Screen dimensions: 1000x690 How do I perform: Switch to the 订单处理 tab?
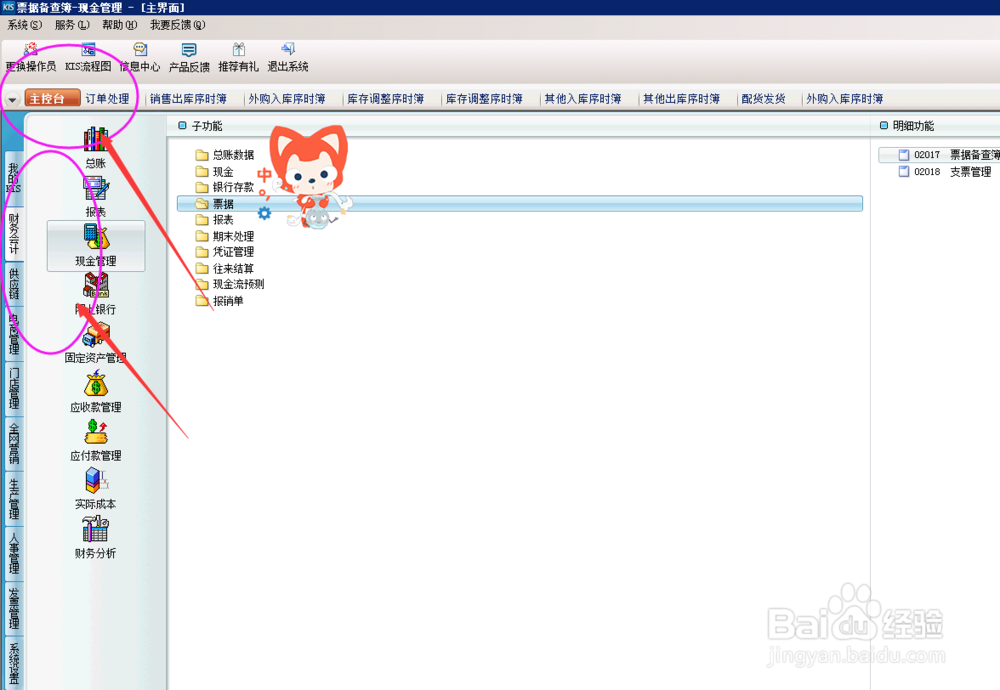[107, 99]
